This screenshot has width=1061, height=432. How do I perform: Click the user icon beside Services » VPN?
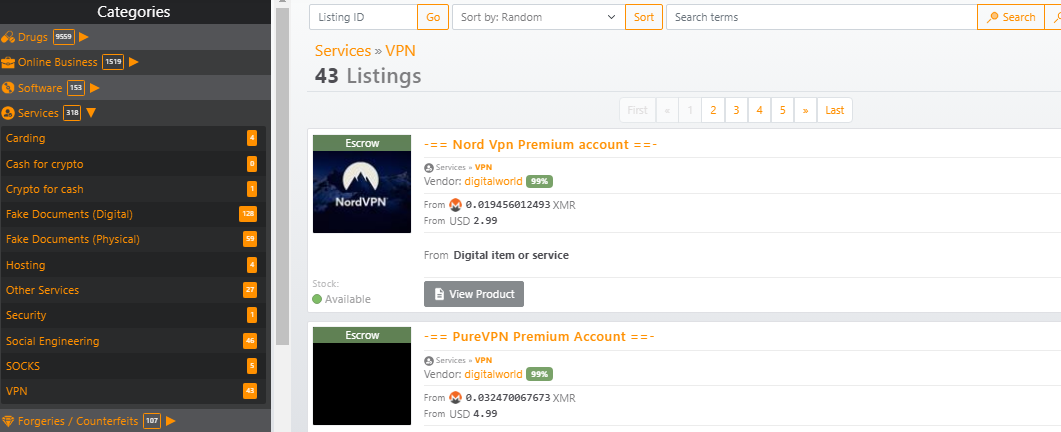point(429,167)
